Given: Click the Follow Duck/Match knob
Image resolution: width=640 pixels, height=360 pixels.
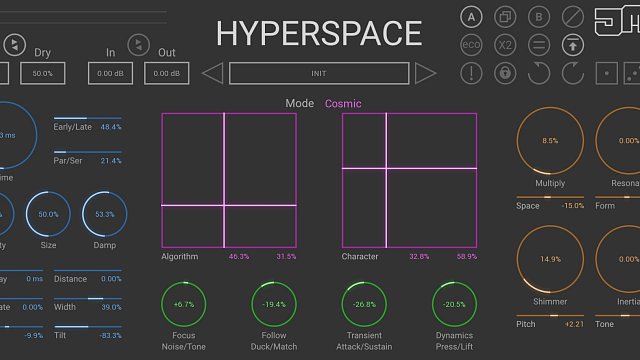Looking at the screenshot, I should pyautogui.click(x=274, y=304).
